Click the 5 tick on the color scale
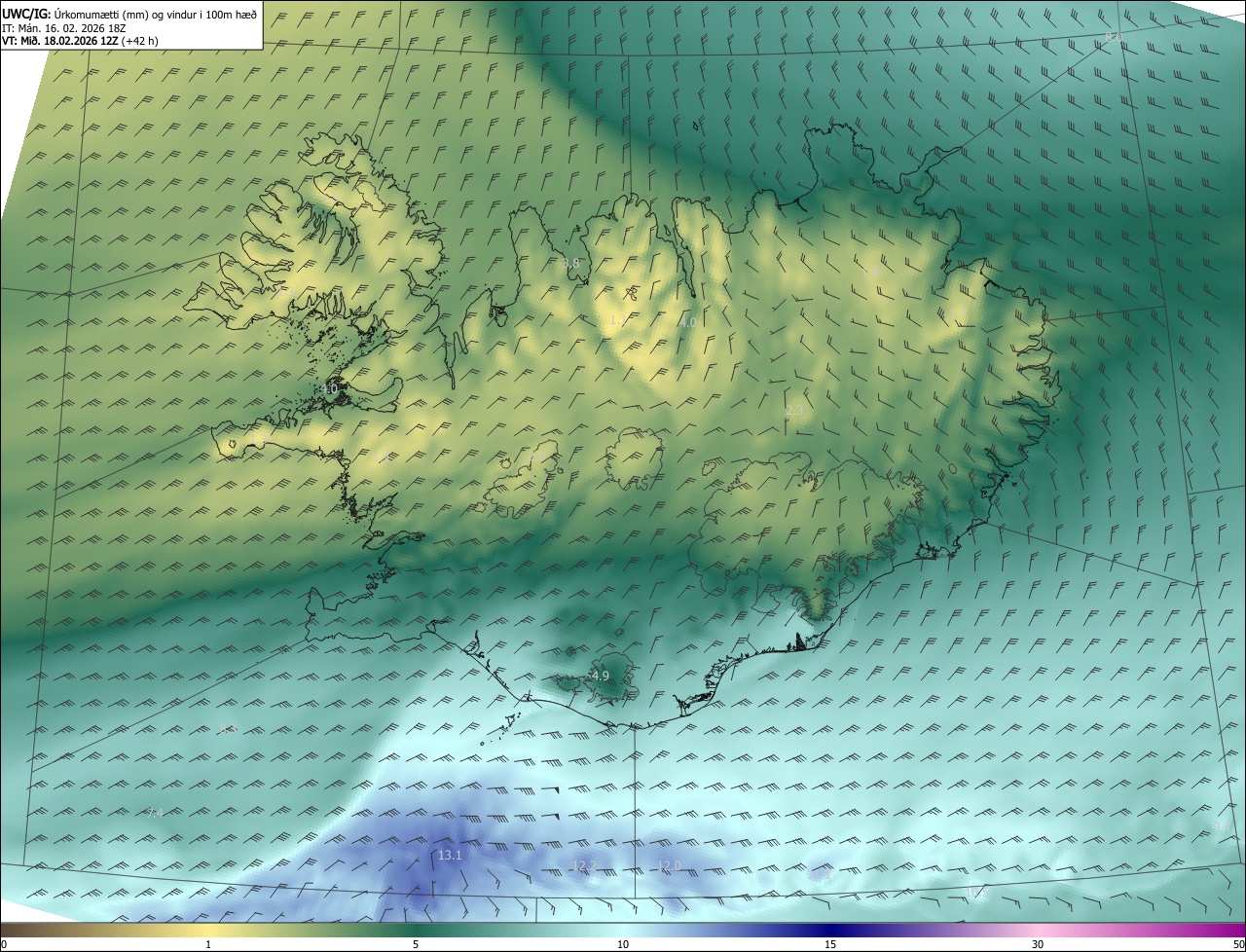 click(416, 944)
